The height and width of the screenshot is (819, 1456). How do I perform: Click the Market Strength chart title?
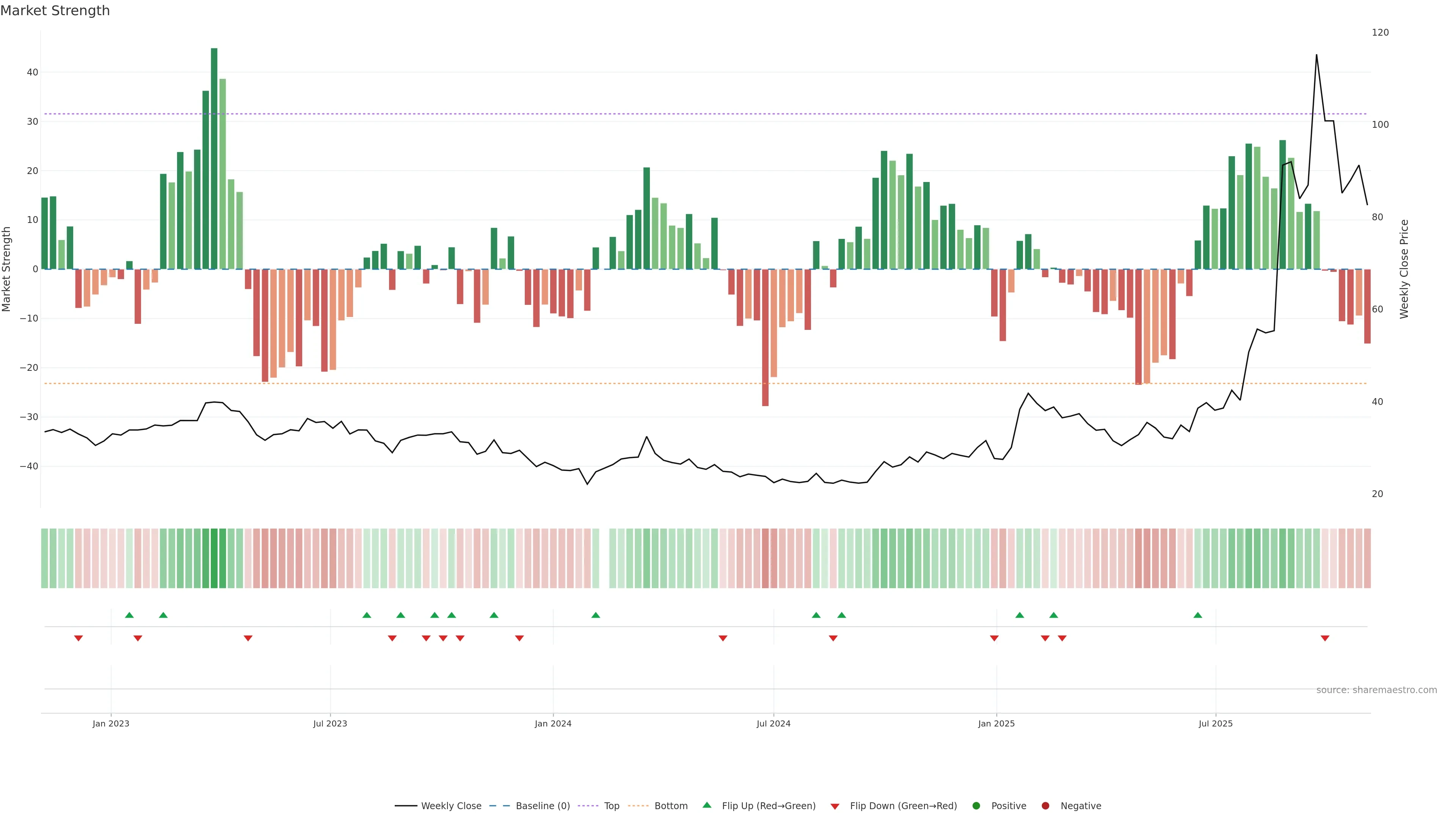pyautogui.click(x=55, y=11)
